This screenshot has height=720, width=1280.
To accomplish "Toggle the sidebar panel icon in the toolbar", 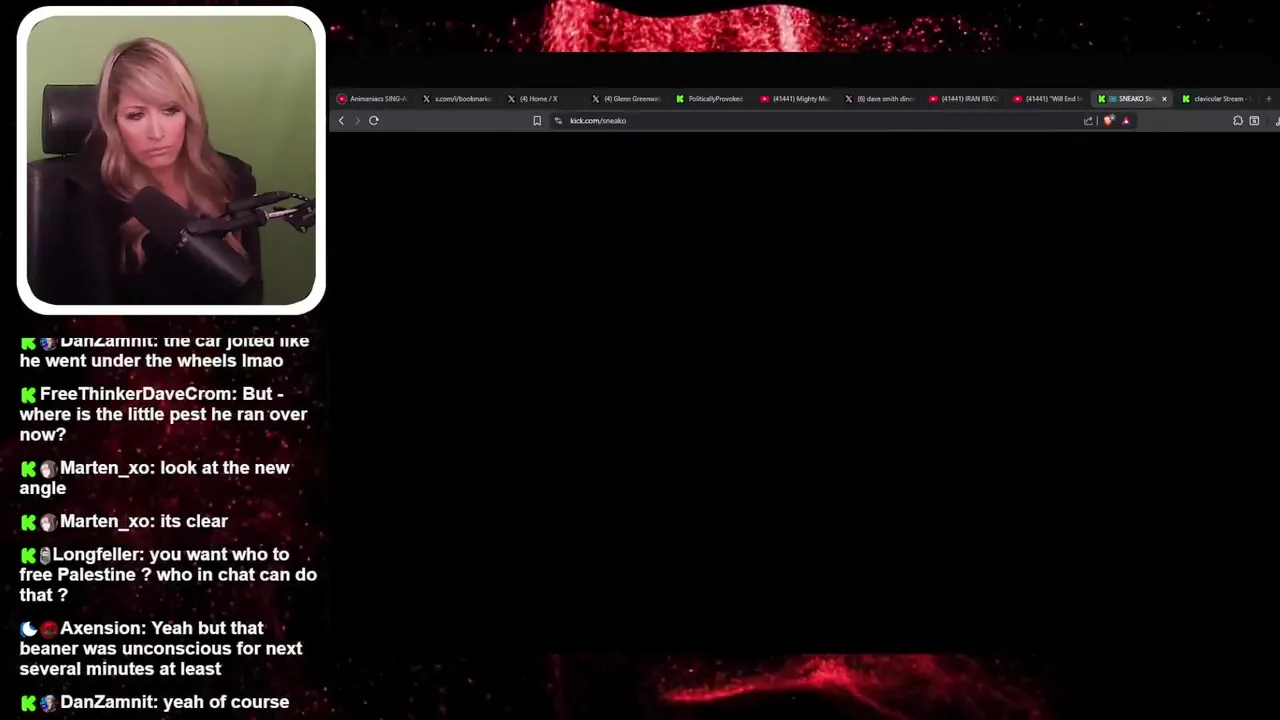I will click(x=1254, y=121).
